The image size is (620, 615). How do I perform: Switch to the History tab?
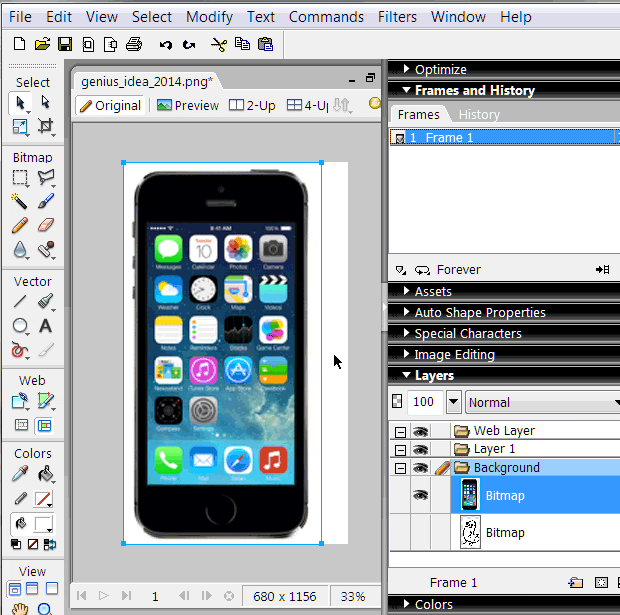pyautogui.click(x=479, y=114)
